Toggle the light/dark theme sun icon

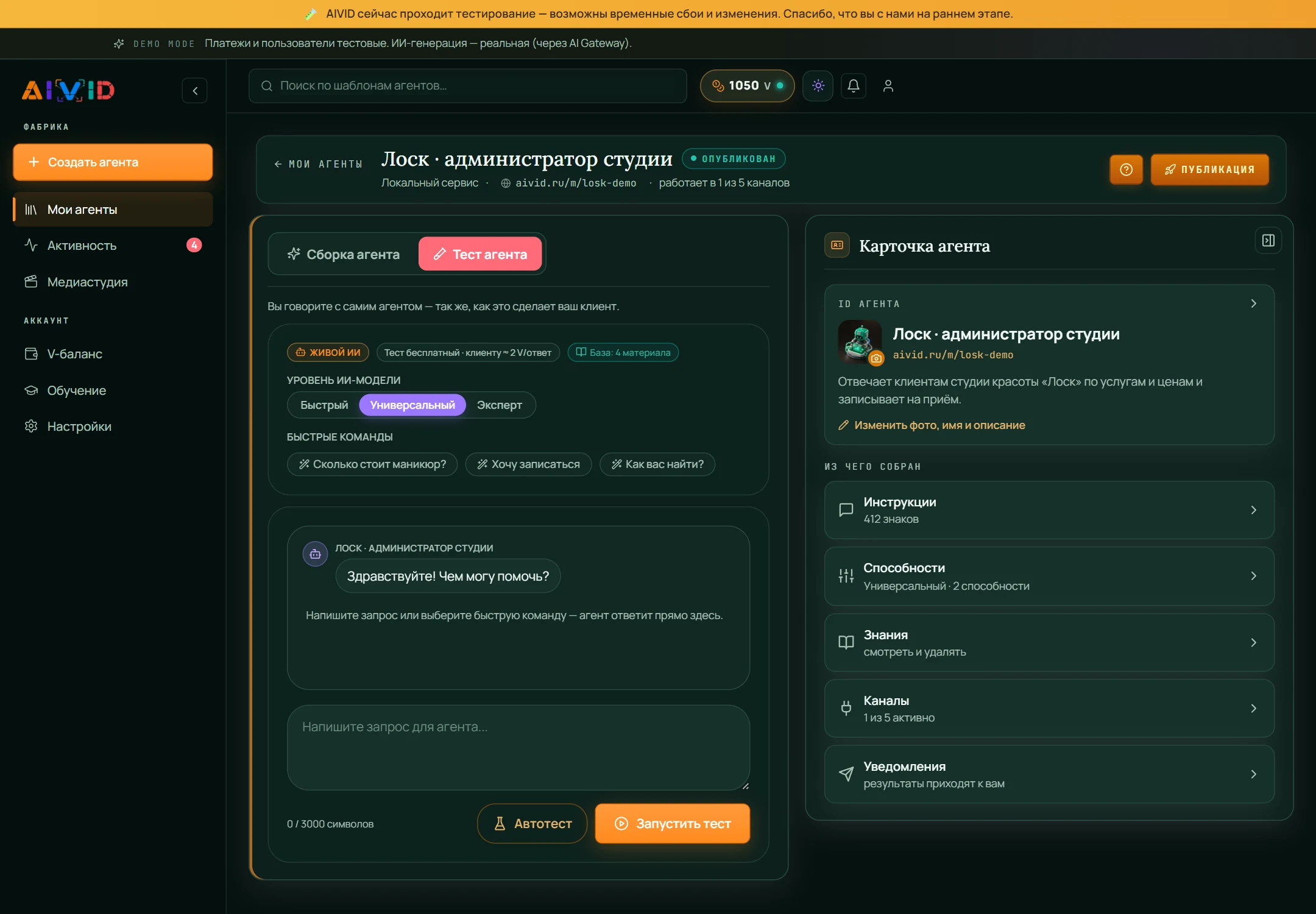[x=818, y=86]
